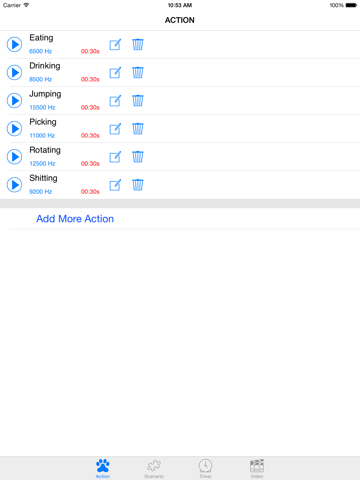
Task: Delete the Shitting action
Action: [138, 185]
